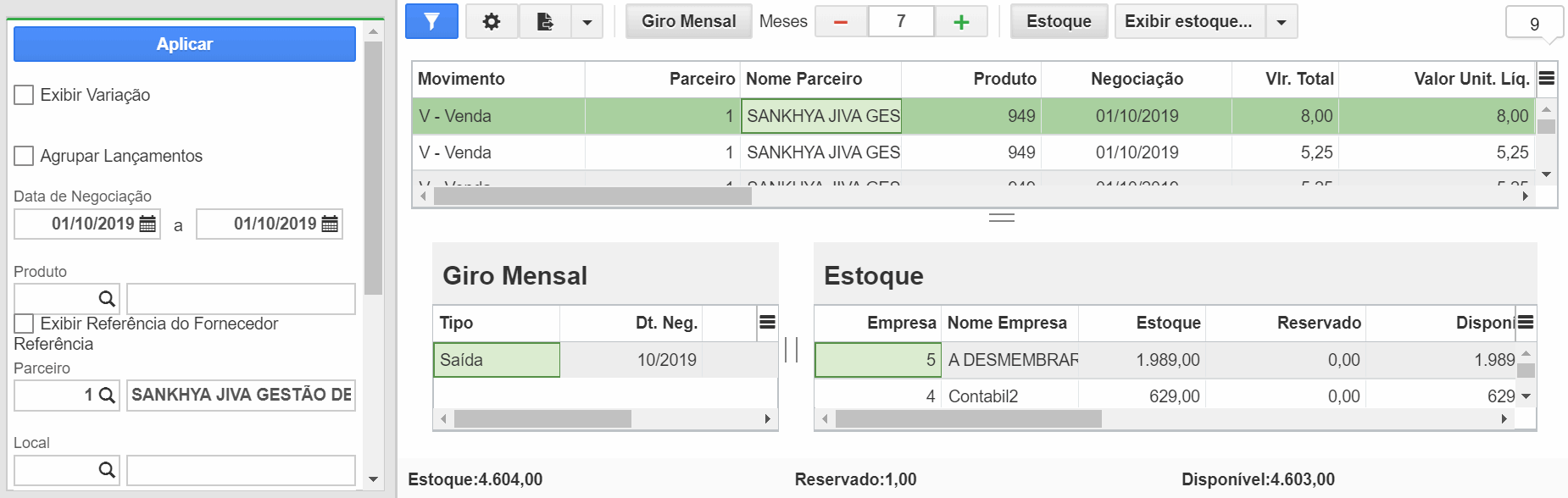This screenshot has height=498, width=1568.
Task: Check the Agrupar Lançamentos option
Action: point(24,156)
